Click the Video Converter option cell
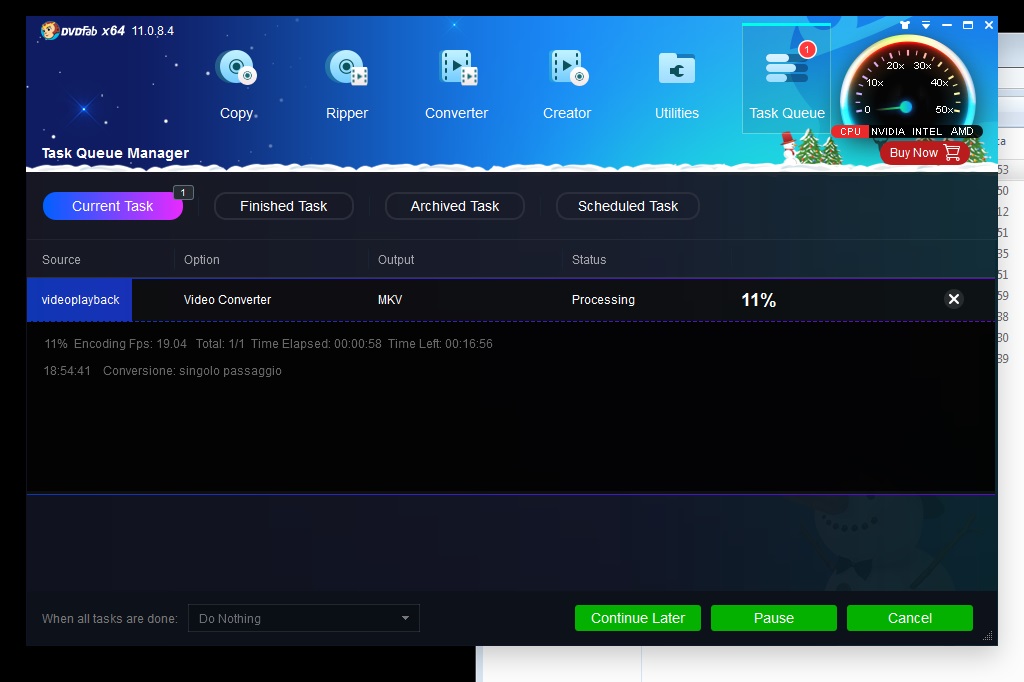Viewport: 1024px width, 682px height. pos(227,300)
